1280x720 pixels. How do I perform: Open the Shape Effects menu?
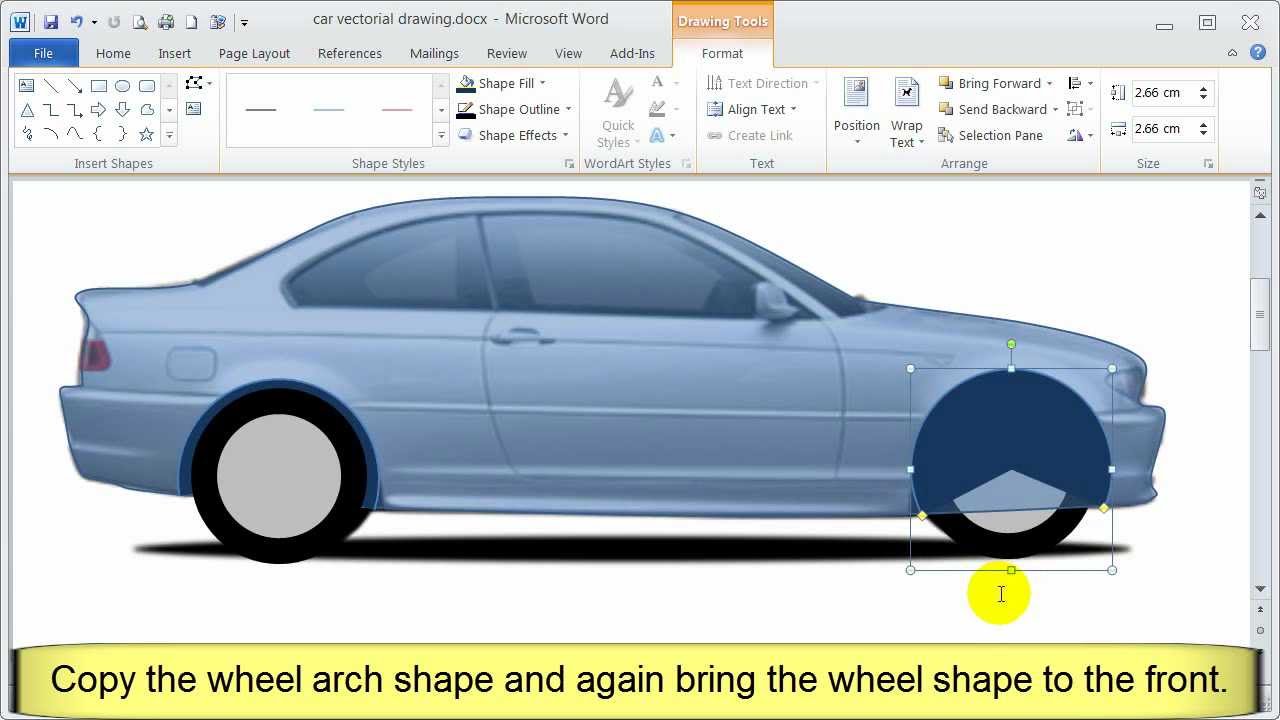[513, 135]
